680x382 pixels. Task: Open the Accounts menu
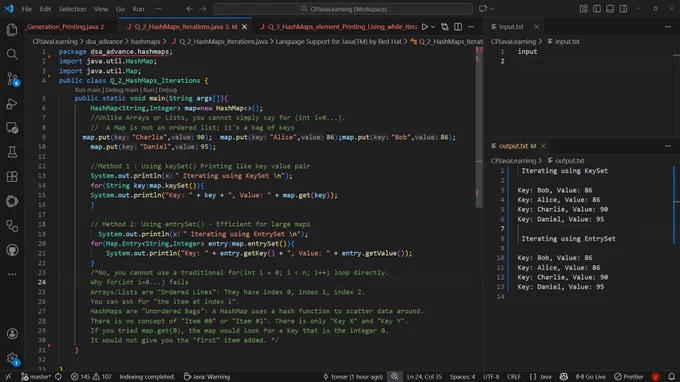pyautogui.click(x=12, y=333)
